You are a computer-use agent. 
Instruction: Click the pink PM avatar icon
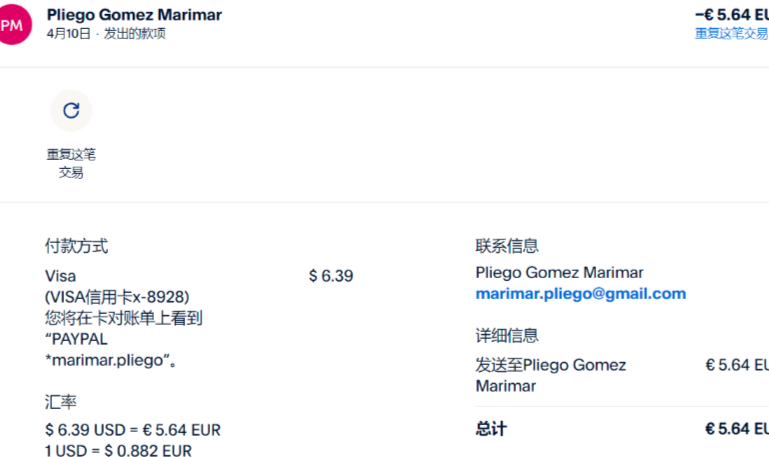(12, 24)
